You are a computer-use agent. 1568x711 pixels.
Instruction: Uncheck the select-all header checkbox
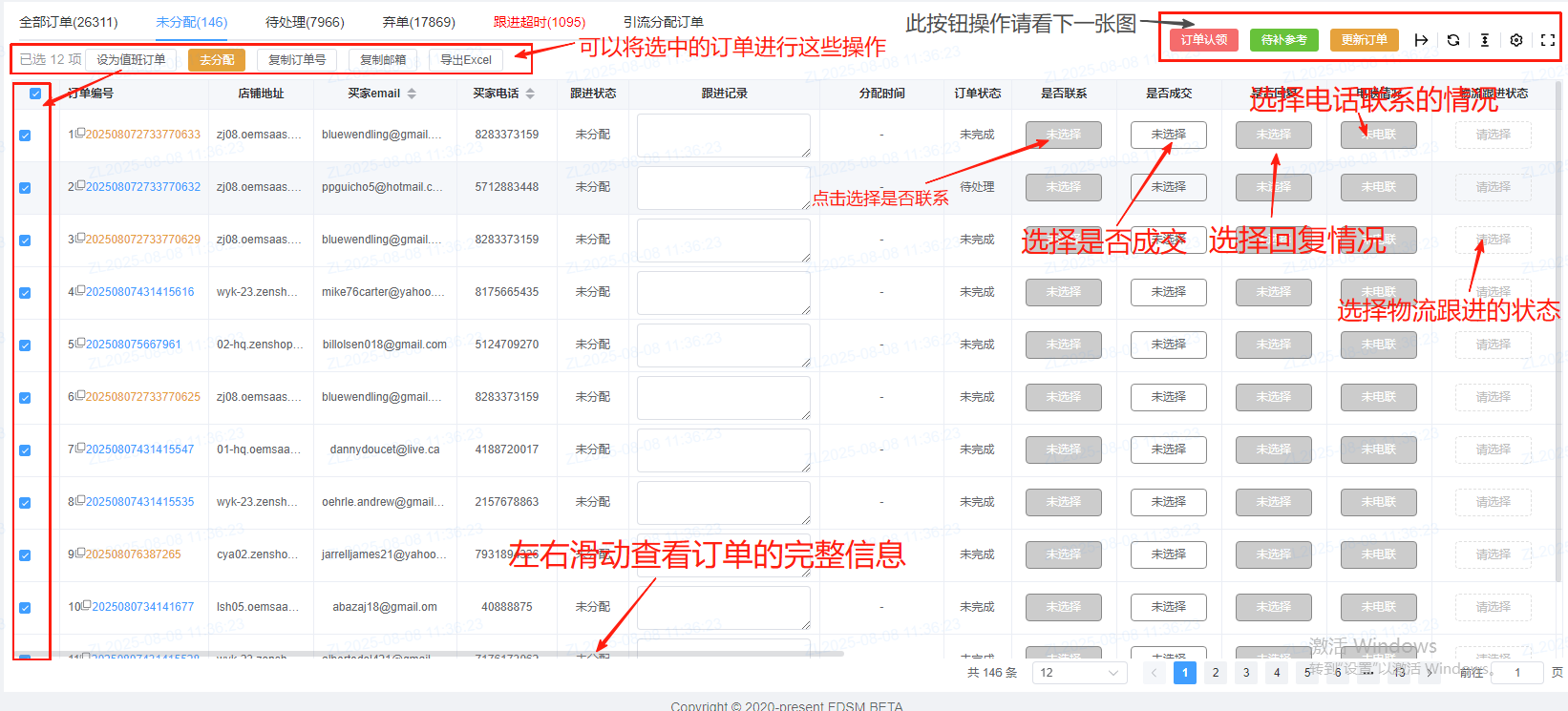coord(35,94)
